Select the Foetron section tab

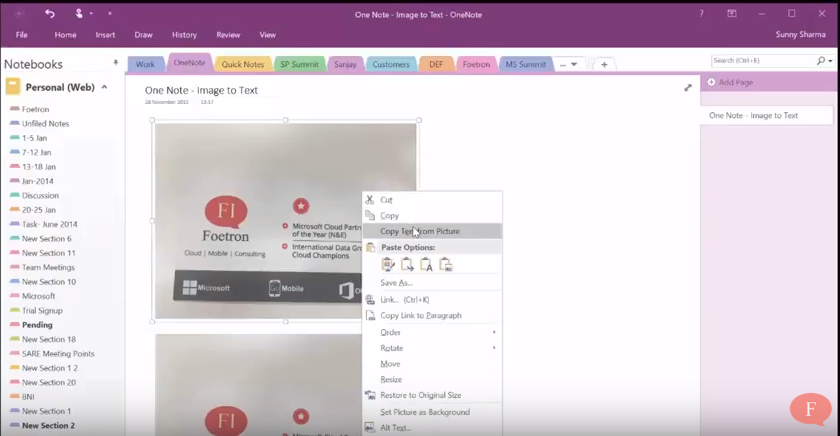[476, 64]
